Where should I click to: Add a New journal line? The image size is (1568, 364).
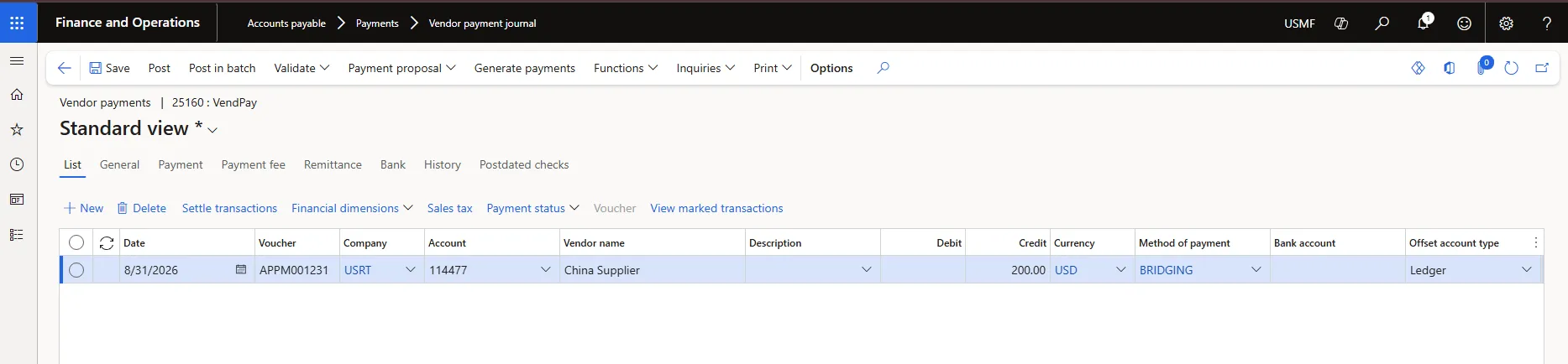tap(84, 208)
